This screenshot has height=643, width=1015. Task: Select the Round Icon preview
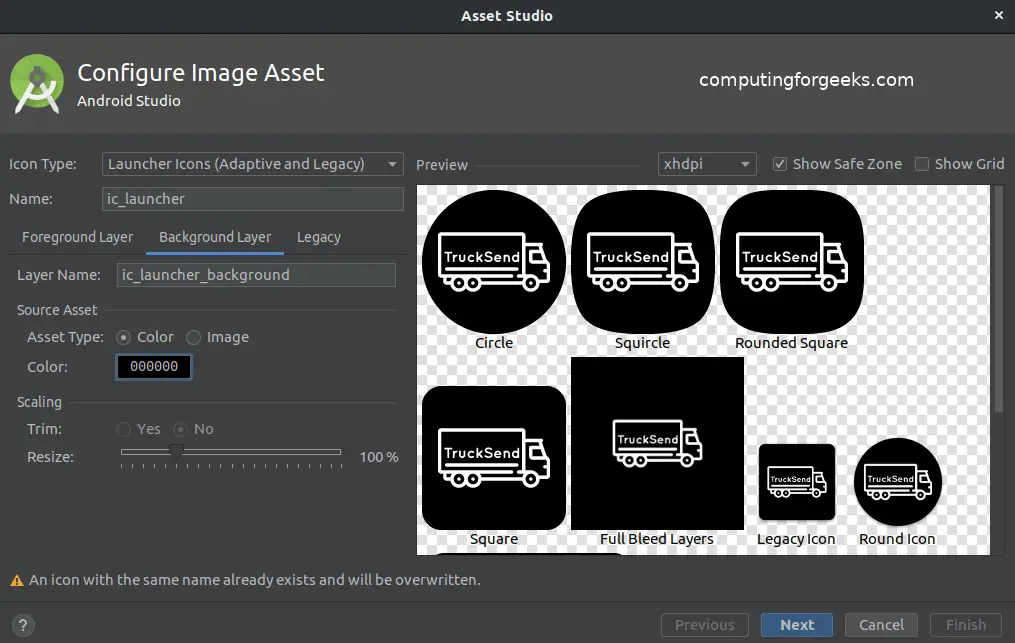(x=898, y=482)
